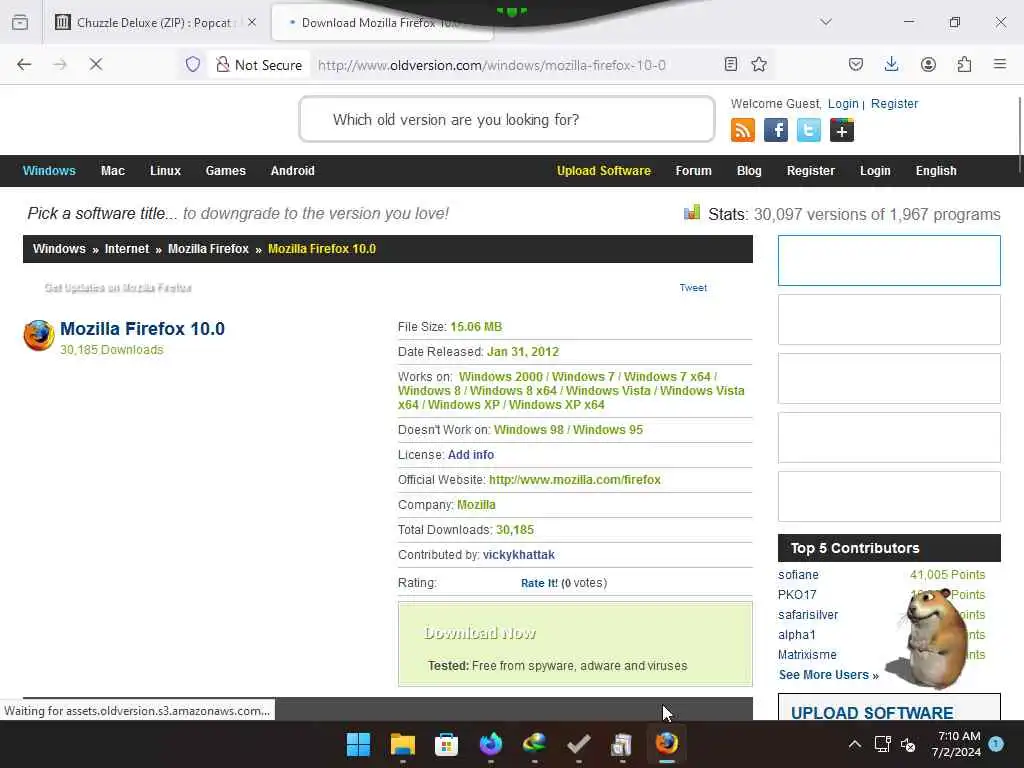
Task: Click the Mozilla company link
Action: point(476,505)
